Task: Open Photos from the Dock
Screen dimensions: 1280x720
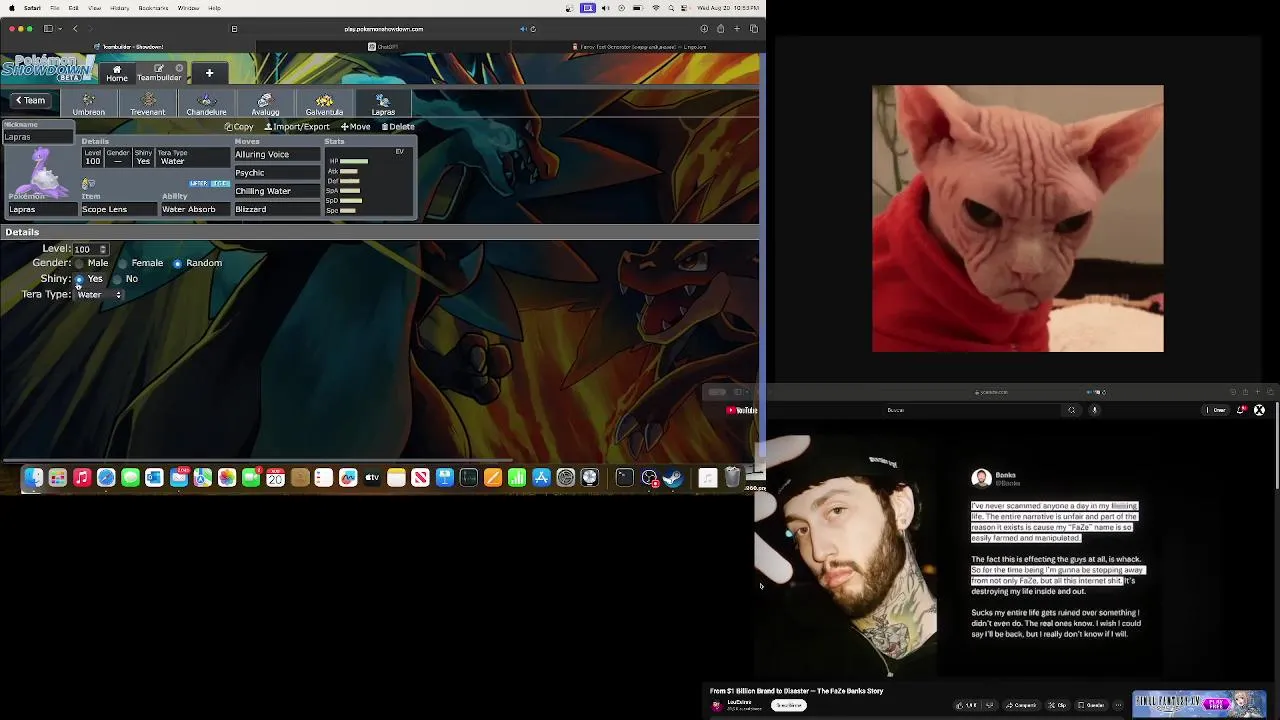Action: (x=227, y=478)
